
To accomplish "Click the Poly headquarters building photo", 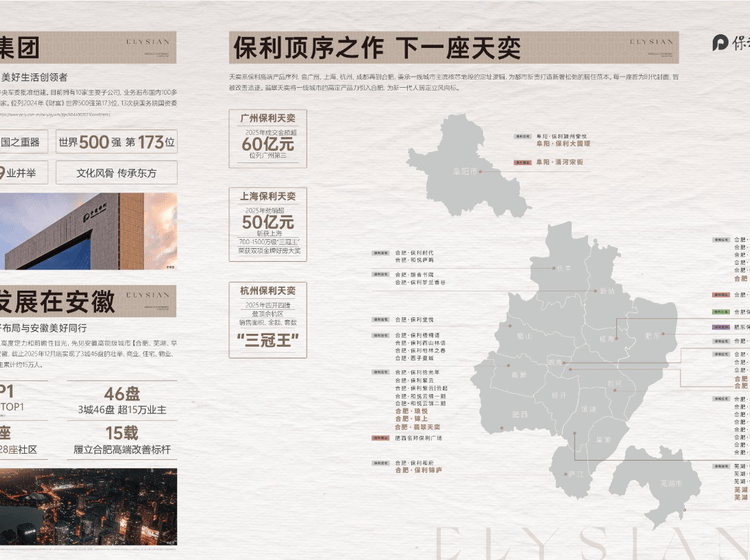I will (x=88, y=231).
